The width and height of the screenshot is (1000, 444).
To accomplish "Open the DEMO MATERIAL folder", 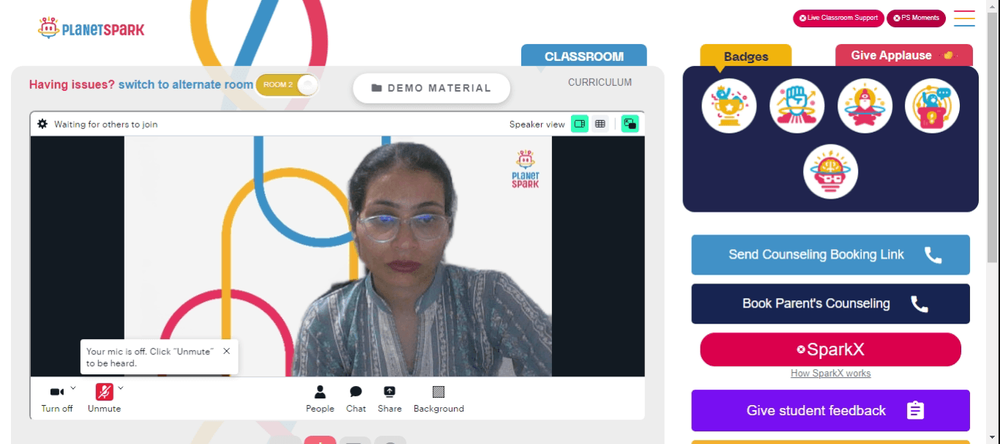I will click(x=431, y=88).
